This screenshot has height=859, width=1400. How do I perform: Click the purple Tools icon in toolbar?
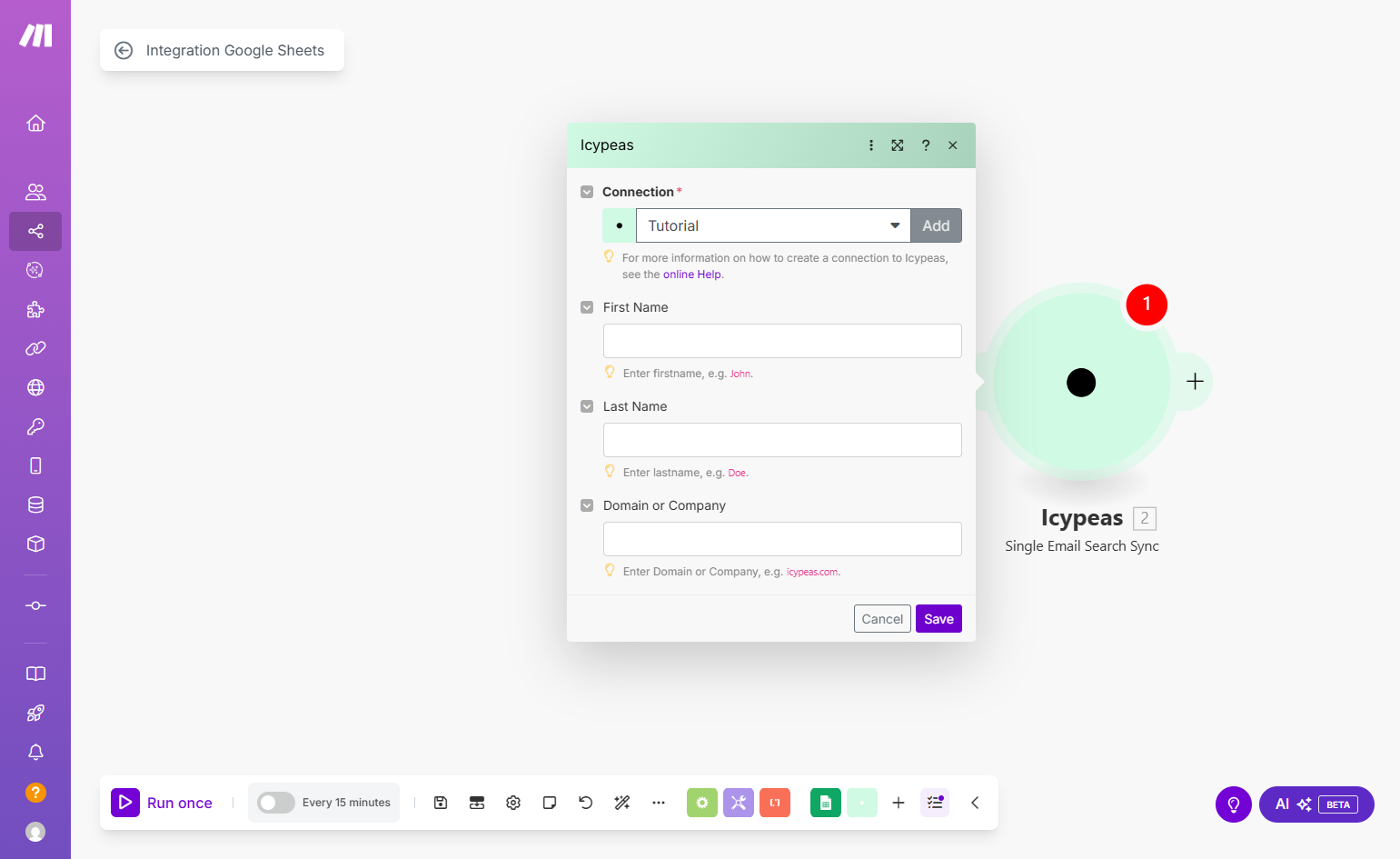739,803
